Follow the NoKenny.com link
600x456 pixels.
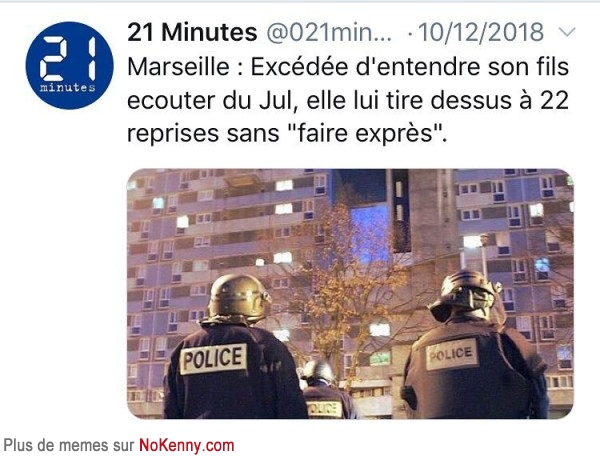(x=186, y=446)
